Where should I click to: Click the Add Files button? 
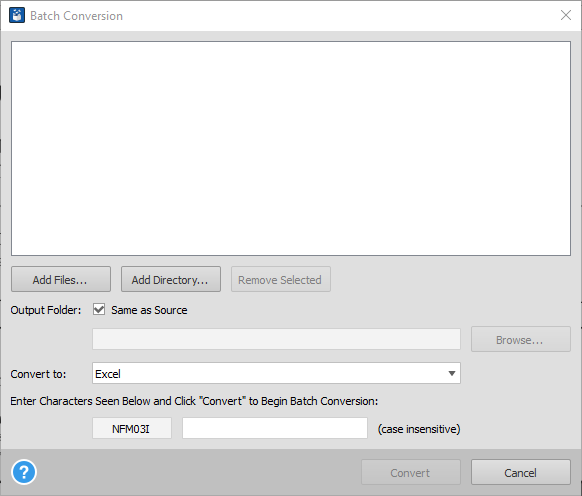click(61, 279)
